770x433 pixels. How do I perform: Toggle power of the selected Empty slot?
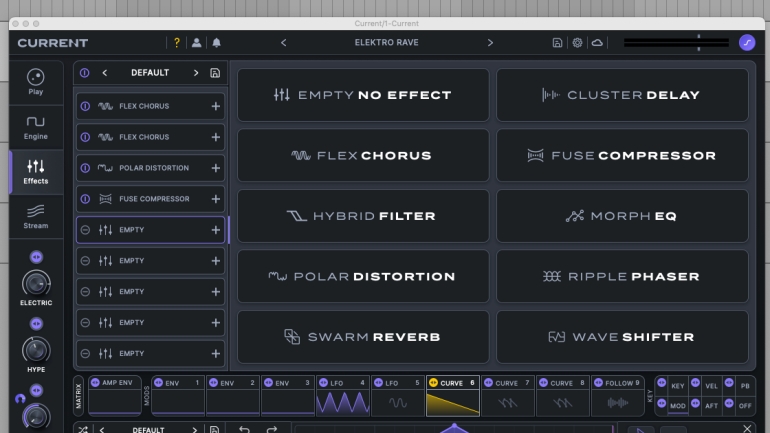tap(85, 230)
